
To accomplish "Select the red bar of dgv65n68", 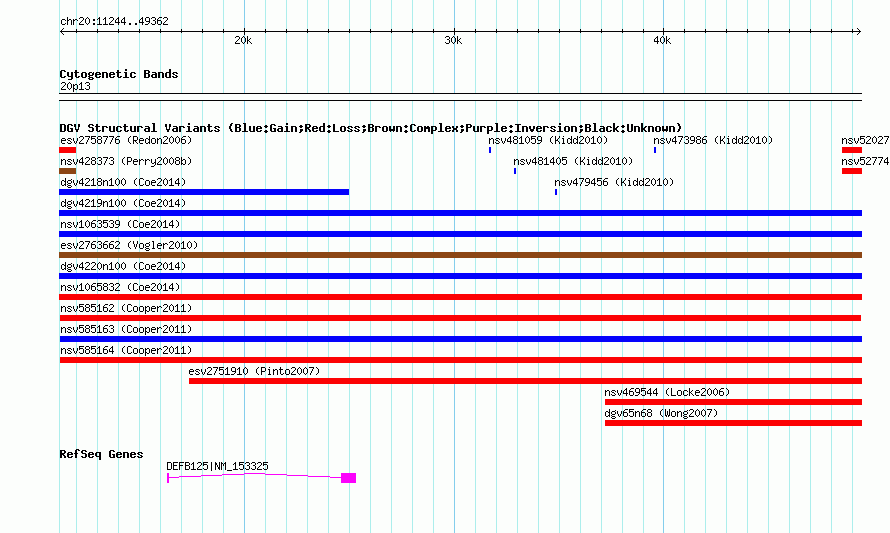I will pos(733,423).
